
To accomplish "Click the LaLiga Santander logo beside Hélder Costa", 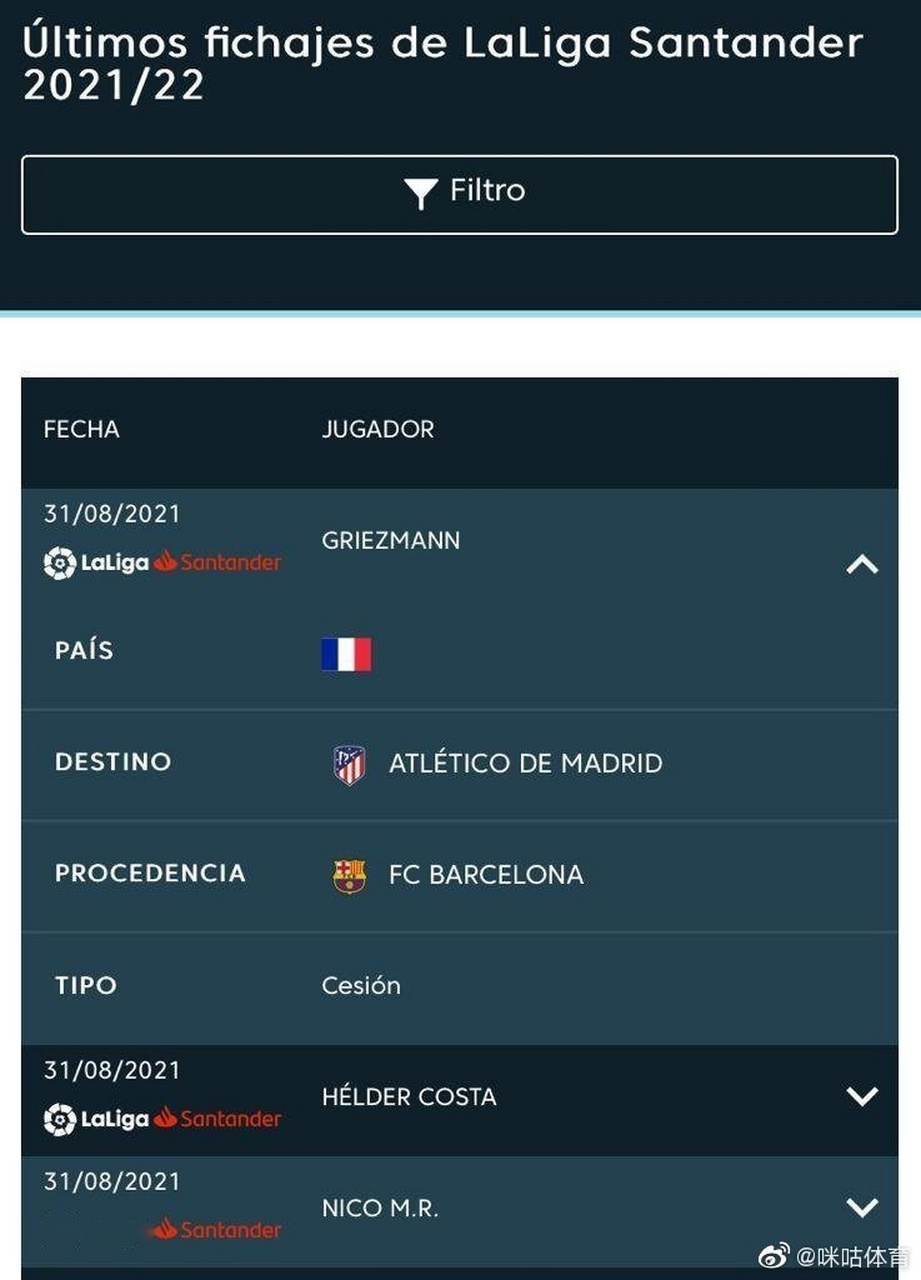I will click(162, 1119).
